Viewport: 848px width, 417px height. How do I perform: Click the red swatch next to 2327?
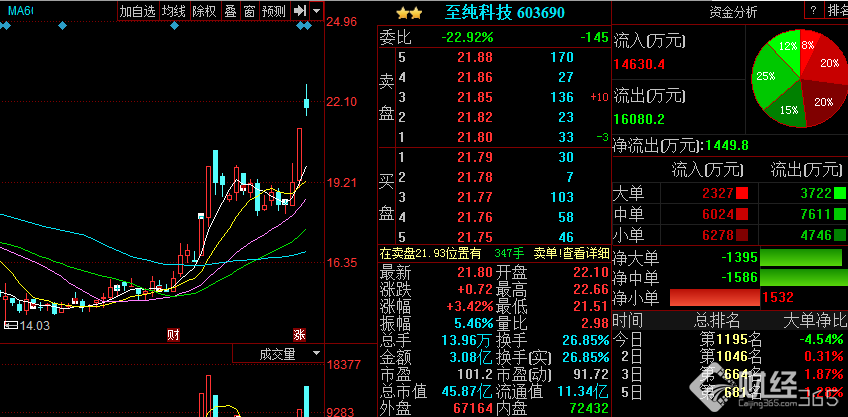click(x=742, y=193)
